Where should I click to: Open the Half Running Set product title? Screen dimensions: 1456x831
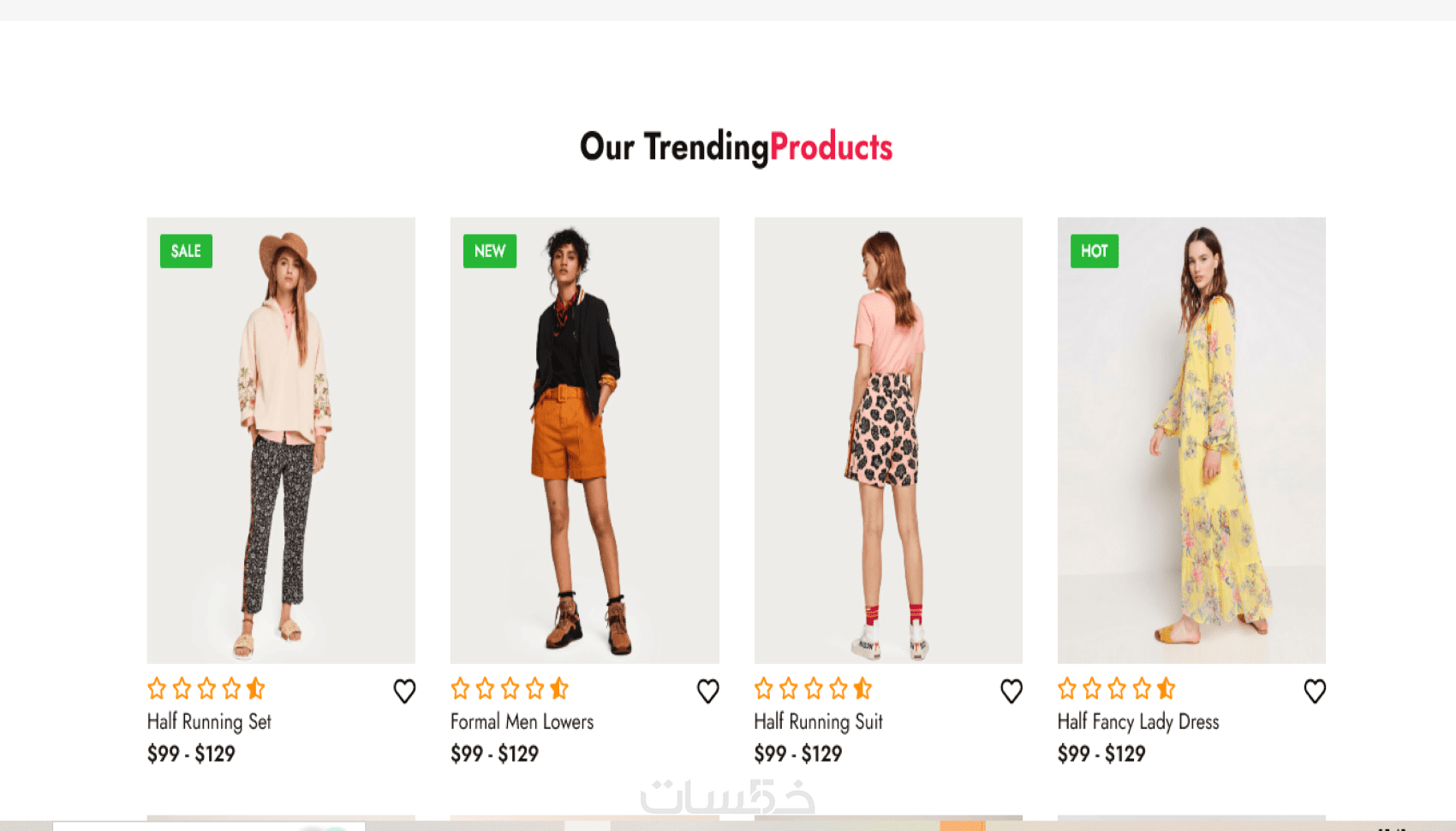pos(209,722)
